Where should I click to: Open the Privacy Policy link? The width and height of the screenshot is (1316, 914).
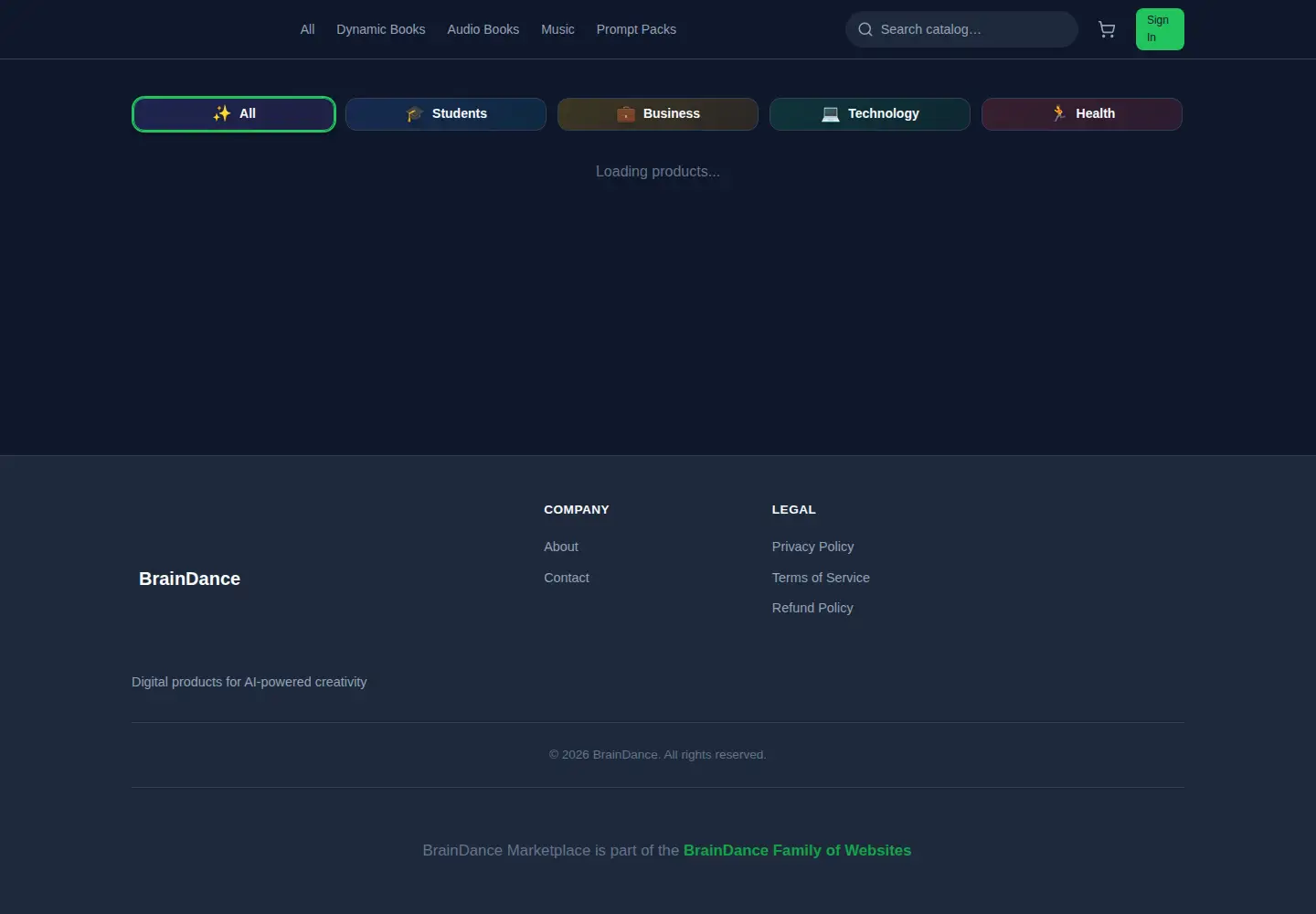click(812, 547)
